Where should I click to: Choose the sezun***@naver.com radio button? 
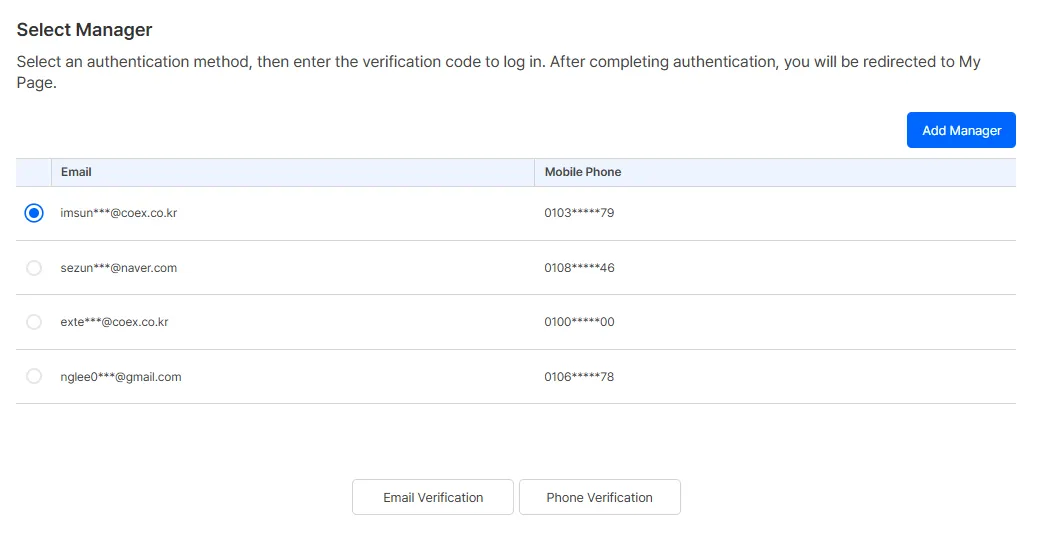pyautogui.click(x=34, y=268)
